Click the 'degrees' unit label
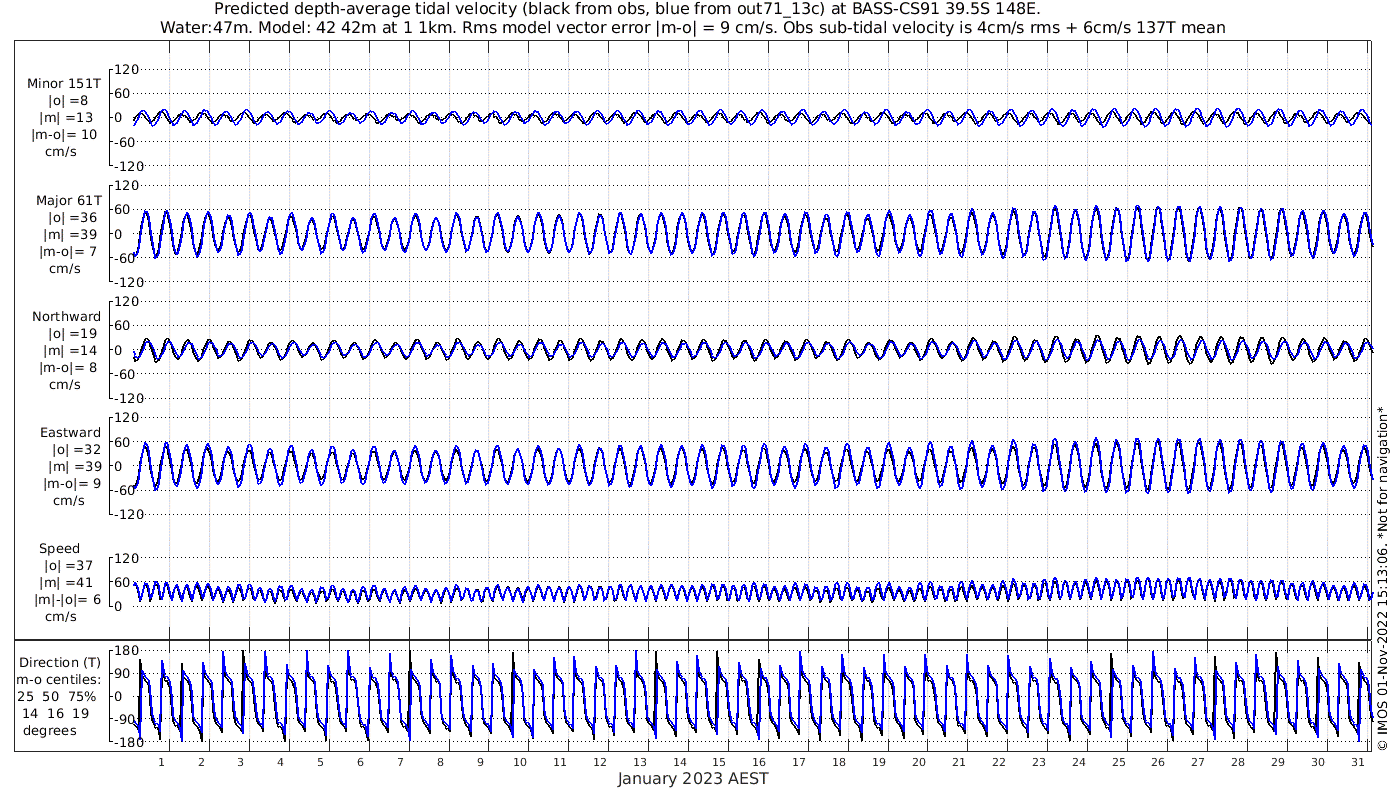This screenshot has width=1400, height=800. 50,730
